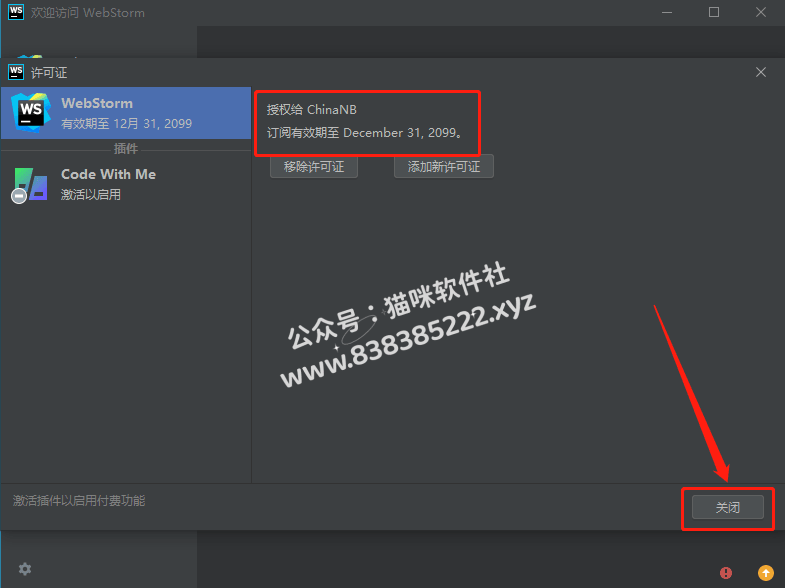Click the WebStorm logo in the license dialog title
Viewport: 785px width, 588px height.
tap(16, 72)
